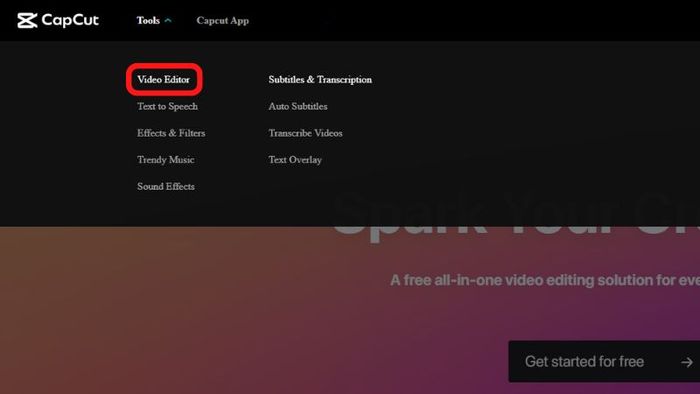Click Get started for free button
This screenshot has height=394, width=700.
pyautogui.click(x=604, y=361)
